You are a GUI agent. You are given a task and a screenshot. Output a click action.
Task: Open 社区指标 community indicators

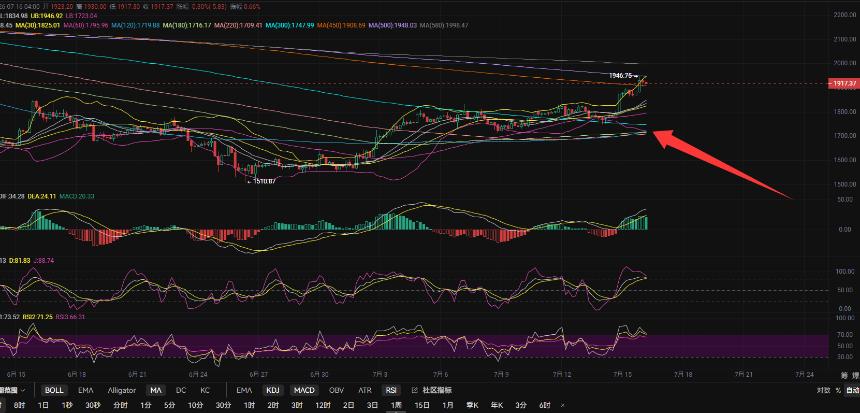pyautogui.click(x=437, y=391)
